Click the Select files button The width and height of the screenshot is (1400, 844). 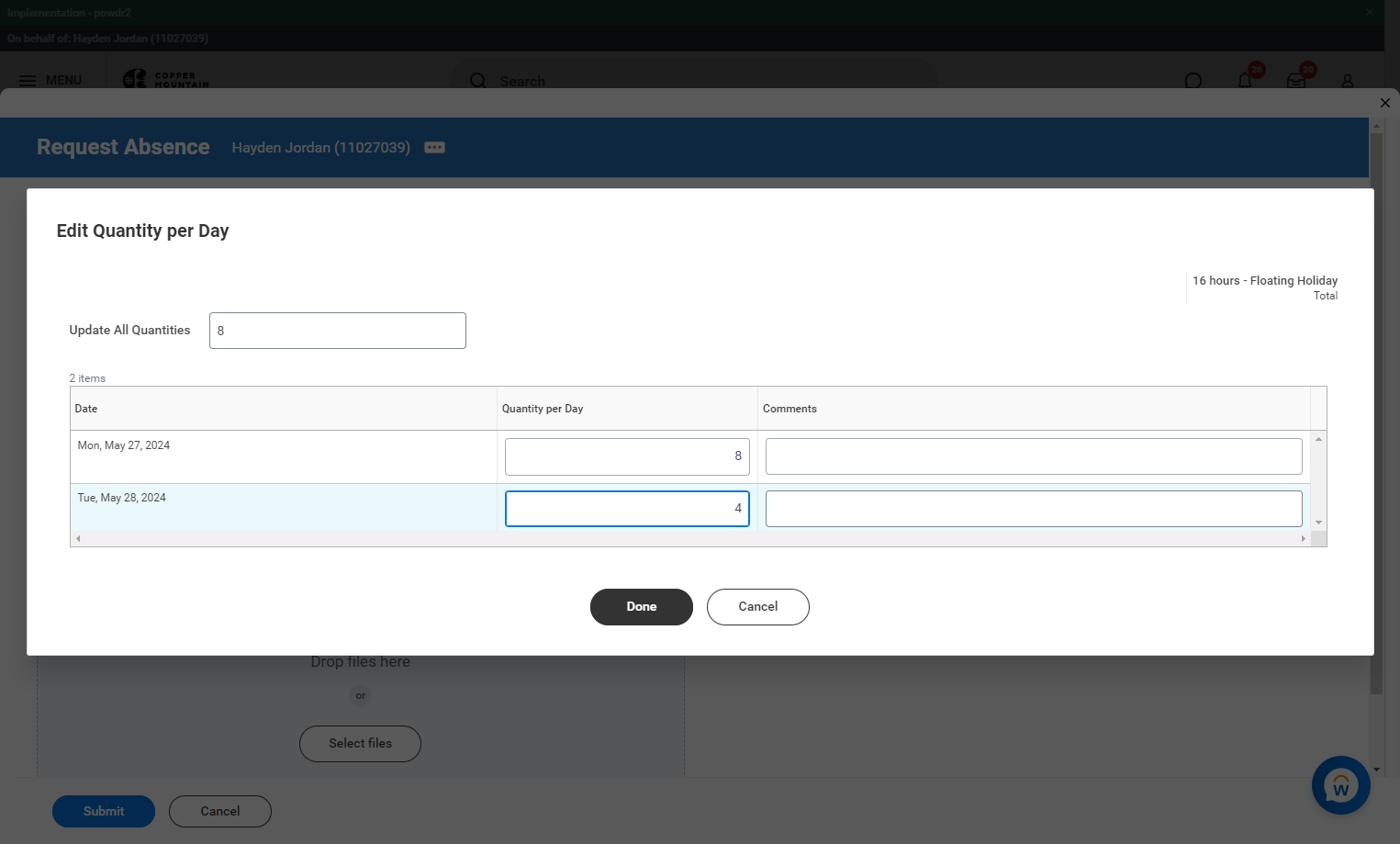(x=360, y=744)
